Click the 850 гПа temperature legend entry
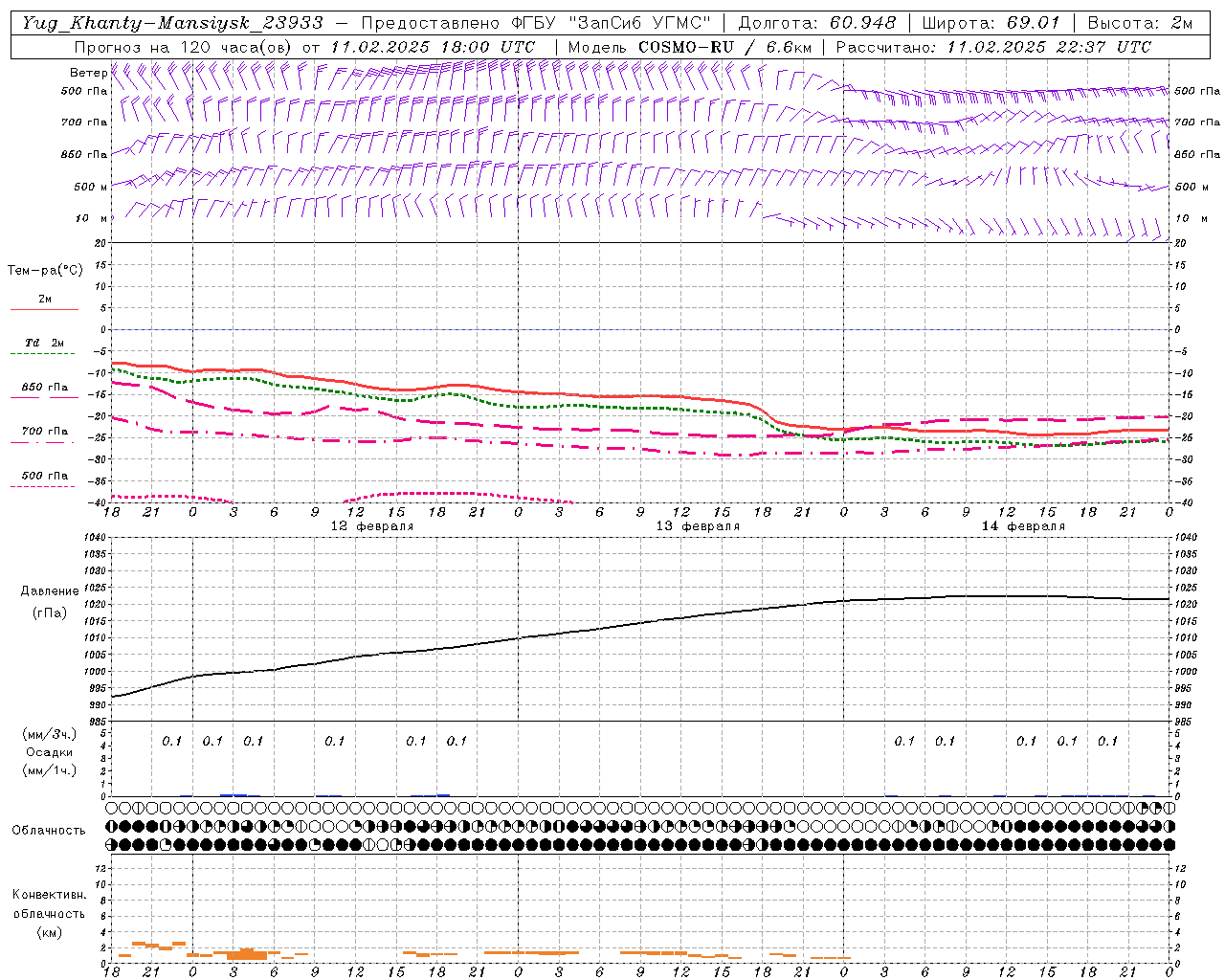The image size is (1225, 980). 45,388
